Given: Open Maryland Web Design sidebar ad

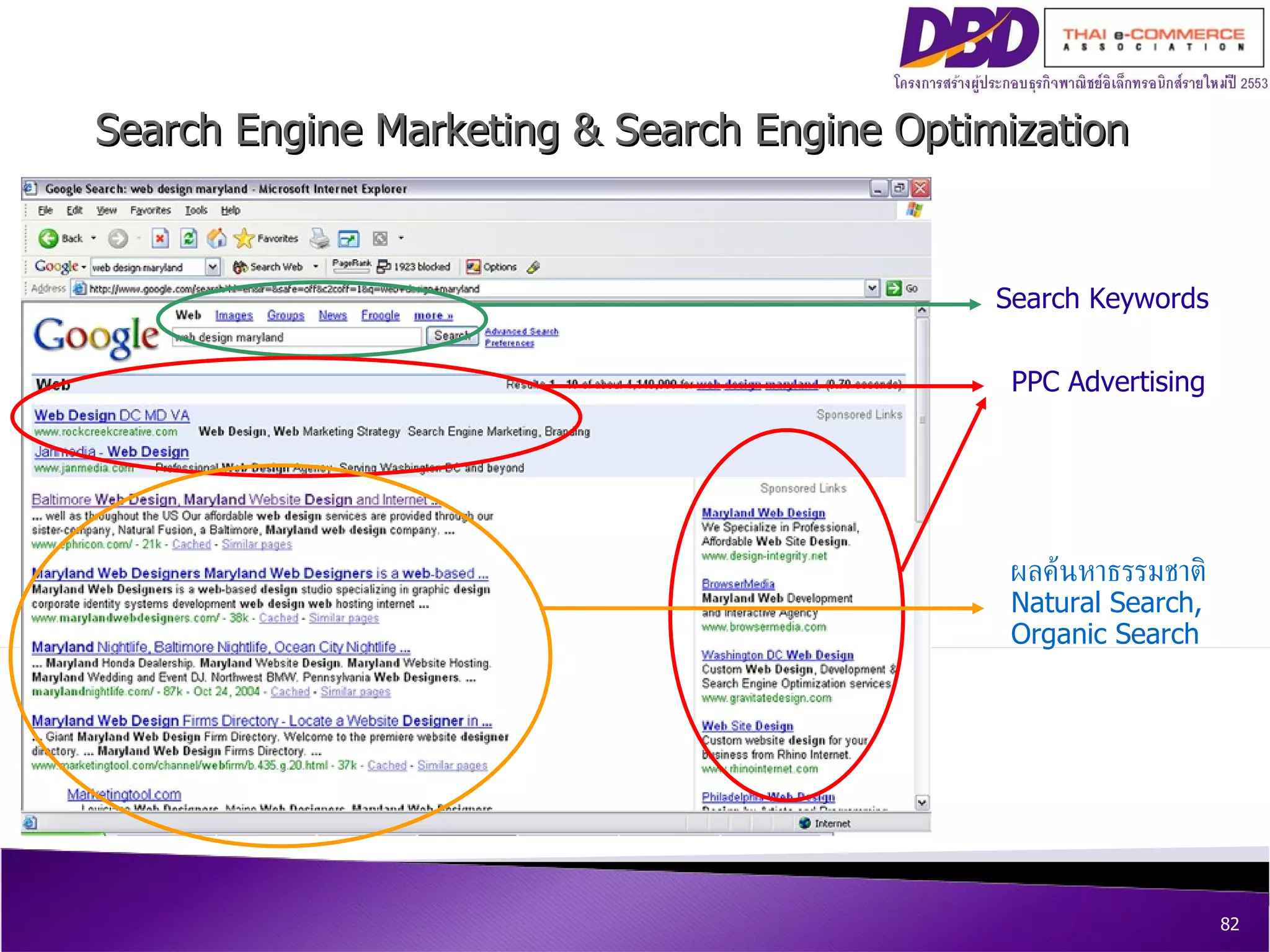Looking at the screenshot, I should 763,513.
